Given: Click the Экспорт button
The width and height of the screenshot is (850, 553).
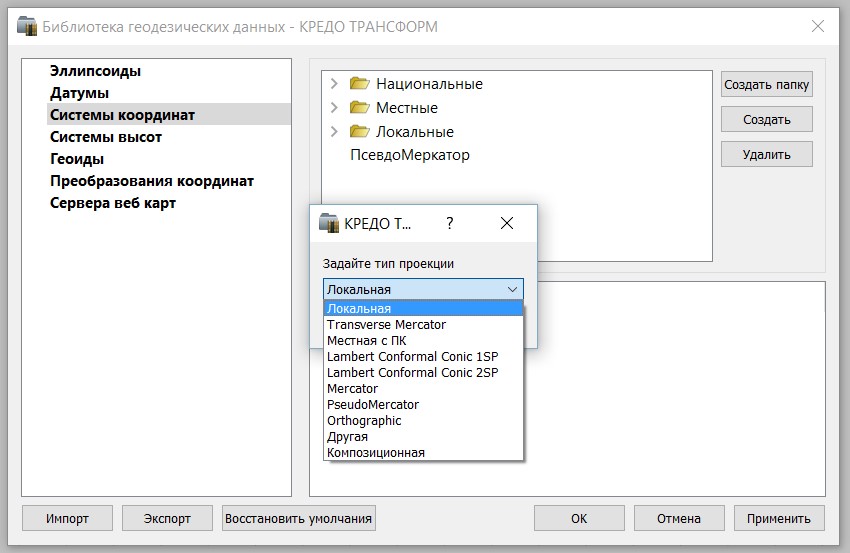Looking at the screenshot, I should click(x=167, y=518).
